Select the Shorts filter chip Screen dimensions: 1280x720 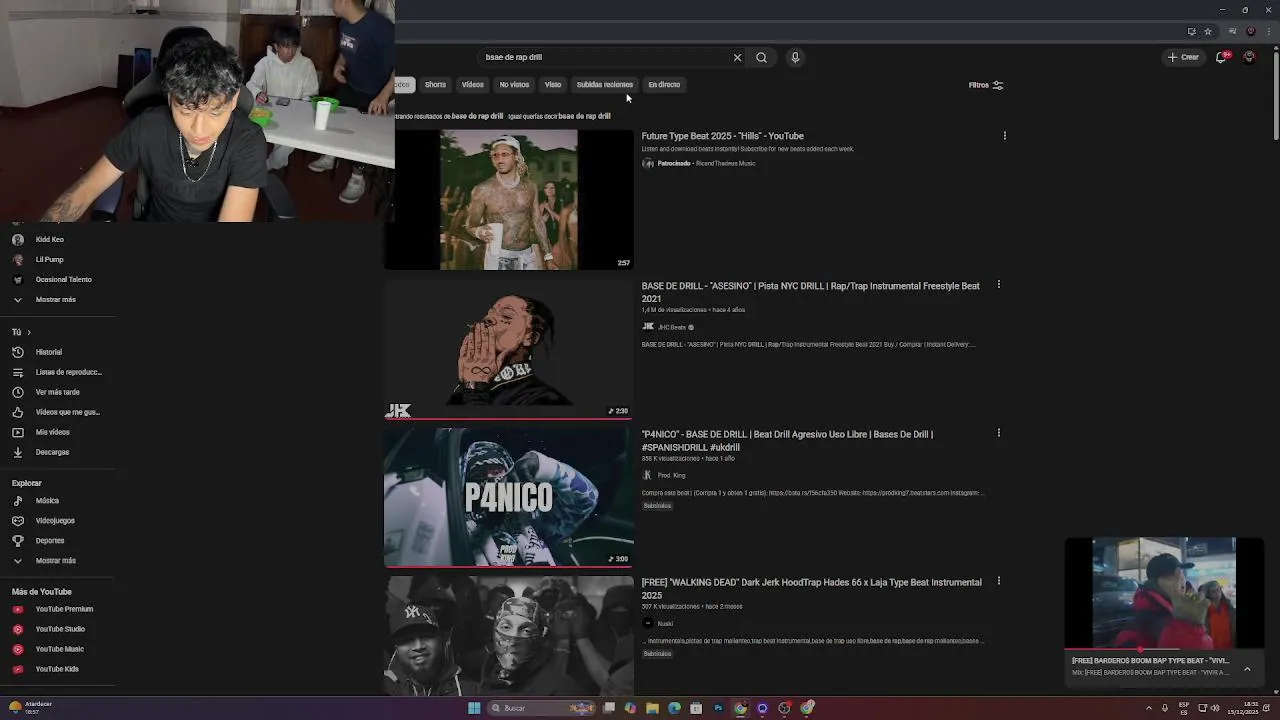[x=435, y=85]
